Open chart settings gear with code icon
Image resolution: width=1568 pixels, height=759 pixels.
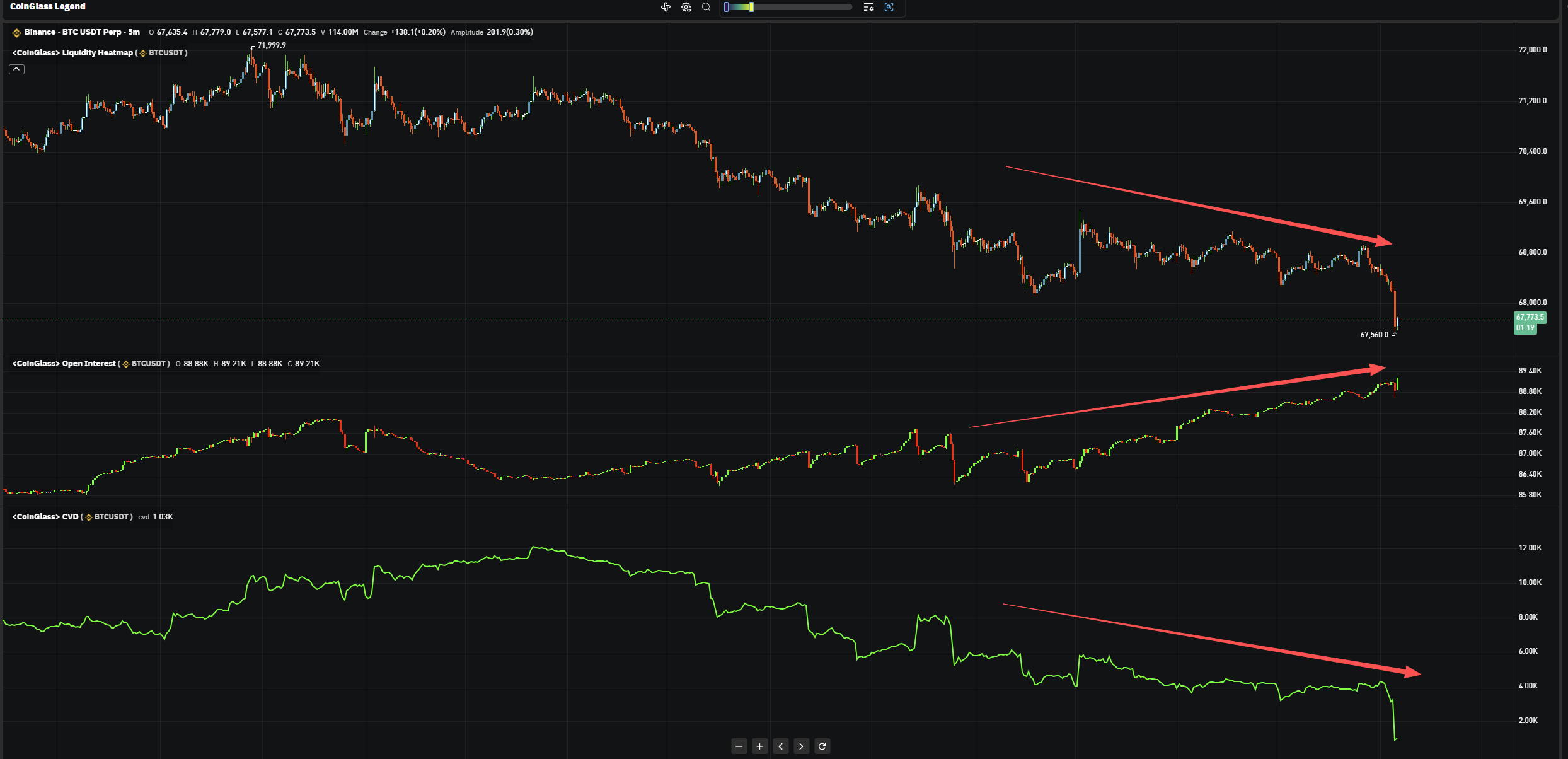pyautogui.click(x=686, y=7)
